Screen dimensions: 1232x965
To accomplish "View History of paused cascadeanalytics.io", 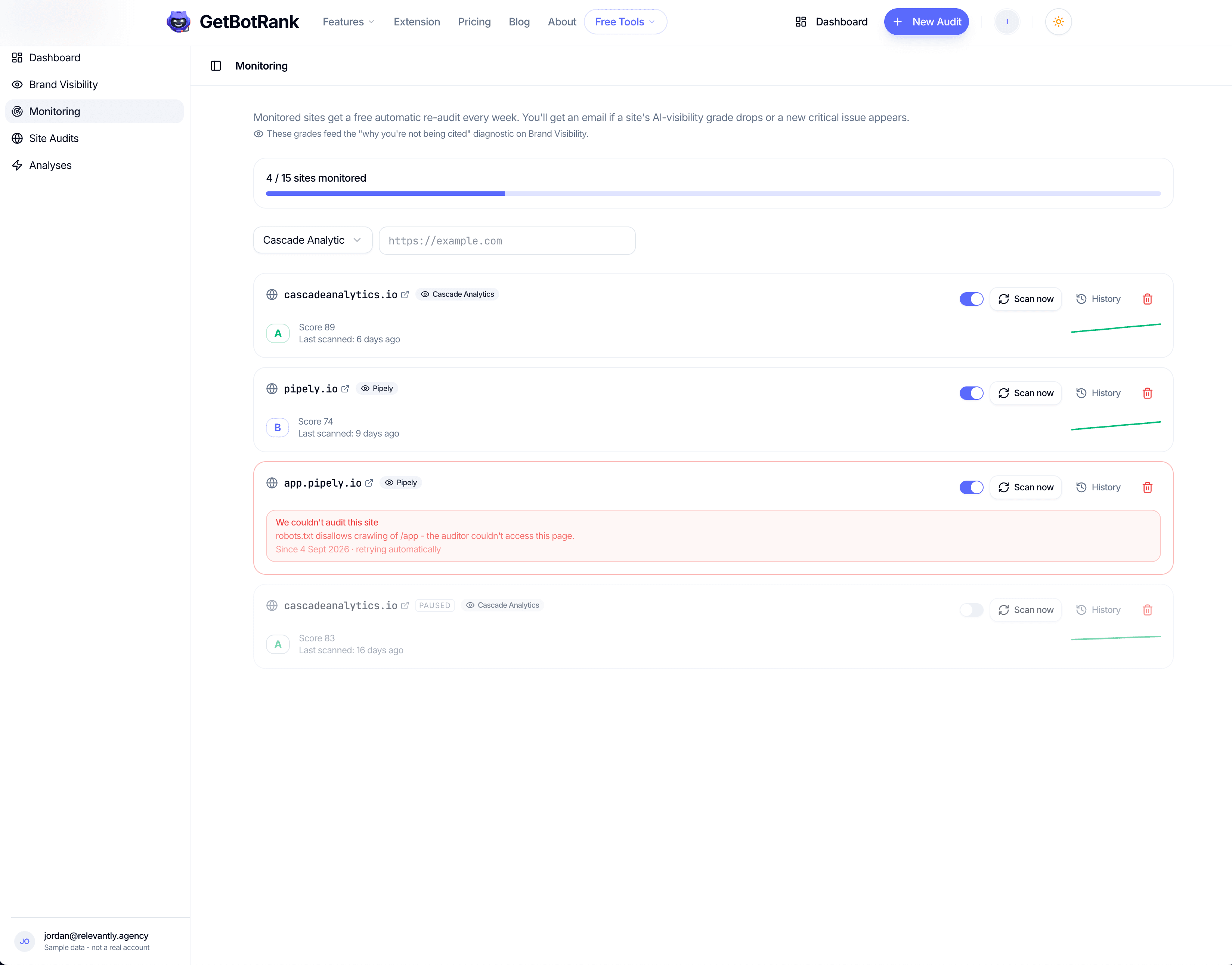I will click(1098, 610).
